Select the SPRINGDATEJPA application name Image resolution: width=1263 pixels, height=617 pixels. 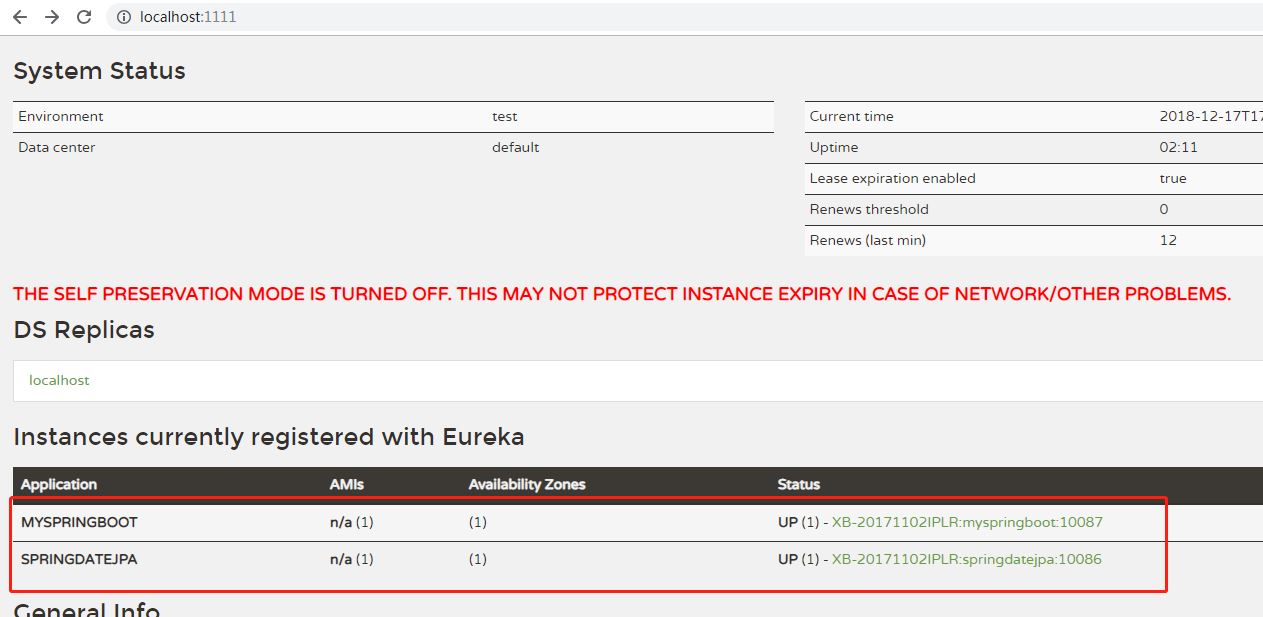79,559
